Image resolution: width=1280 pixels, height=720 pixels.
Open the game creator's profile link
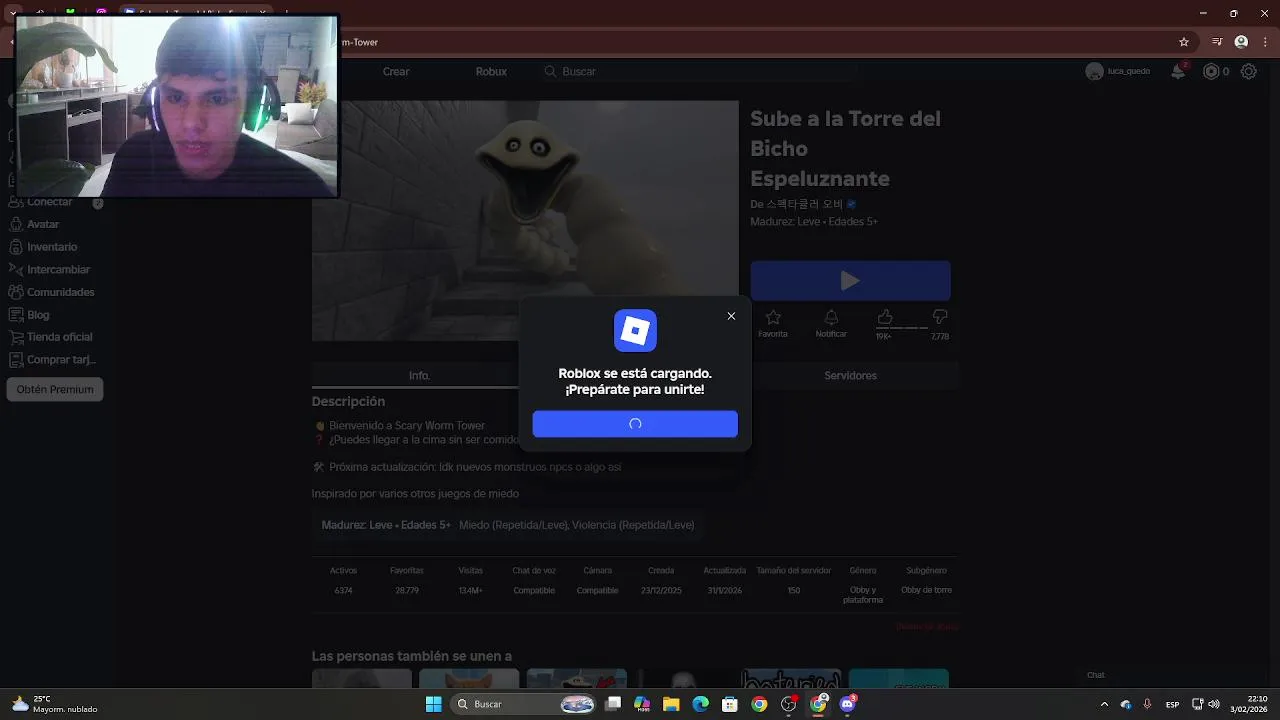[804, 204]
